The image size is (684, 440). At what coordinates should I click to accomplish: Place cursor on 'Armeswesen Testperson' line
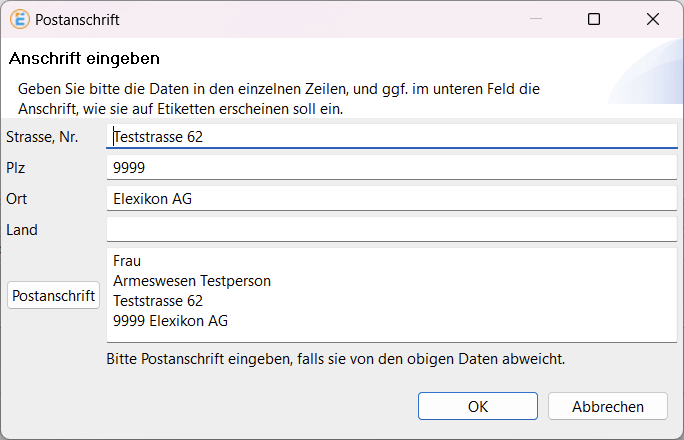click(192, 281)
